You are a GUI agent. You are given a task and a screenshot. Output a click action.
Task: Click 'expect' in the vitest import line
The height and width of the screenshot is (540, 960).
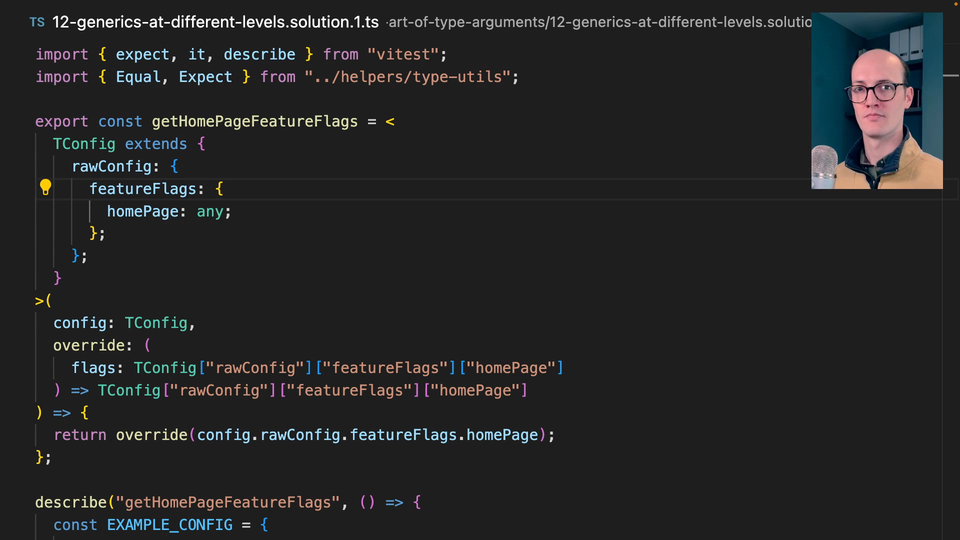pyautogui.click(x=142, y=54)
